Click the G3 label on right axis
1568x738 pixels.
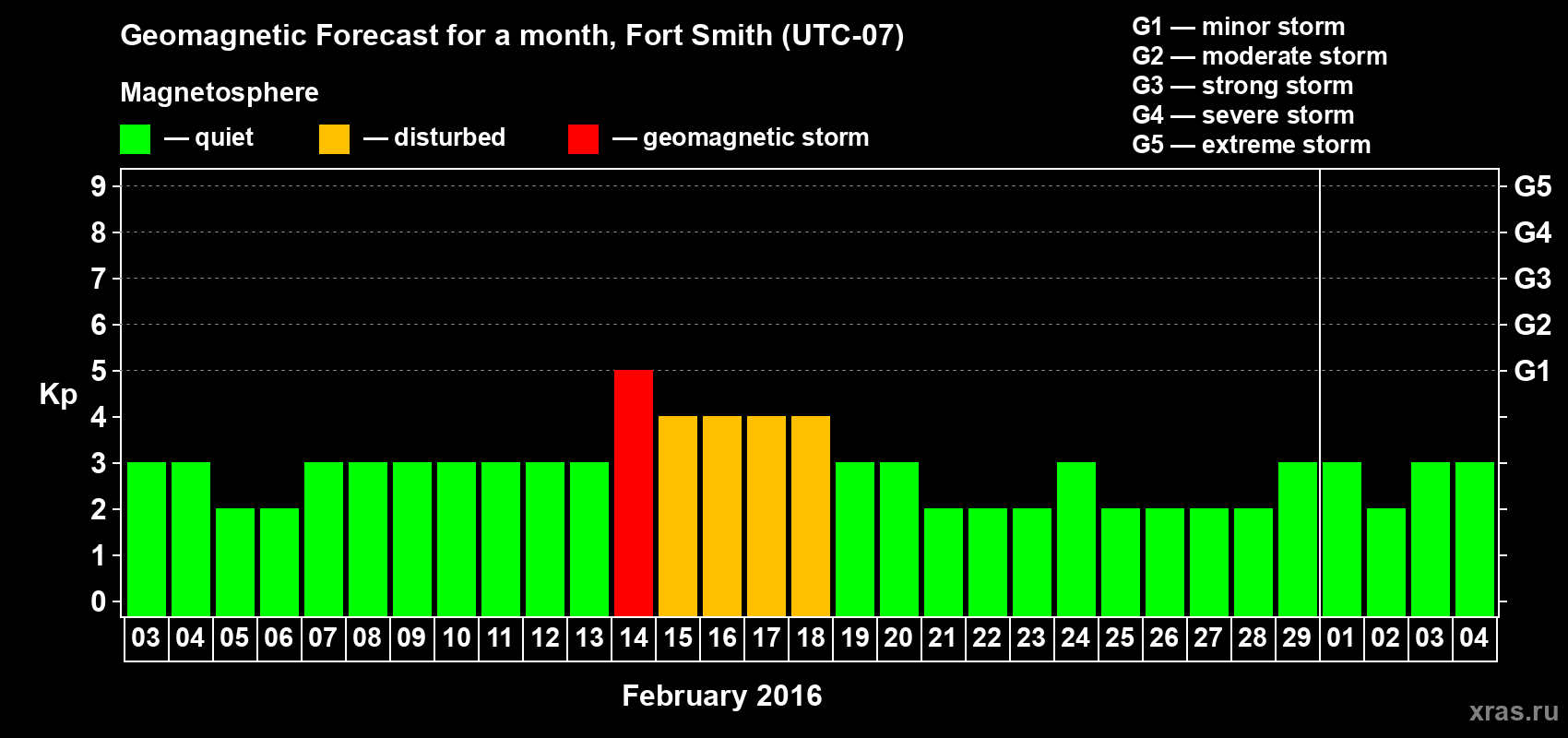pos(1533,279)
